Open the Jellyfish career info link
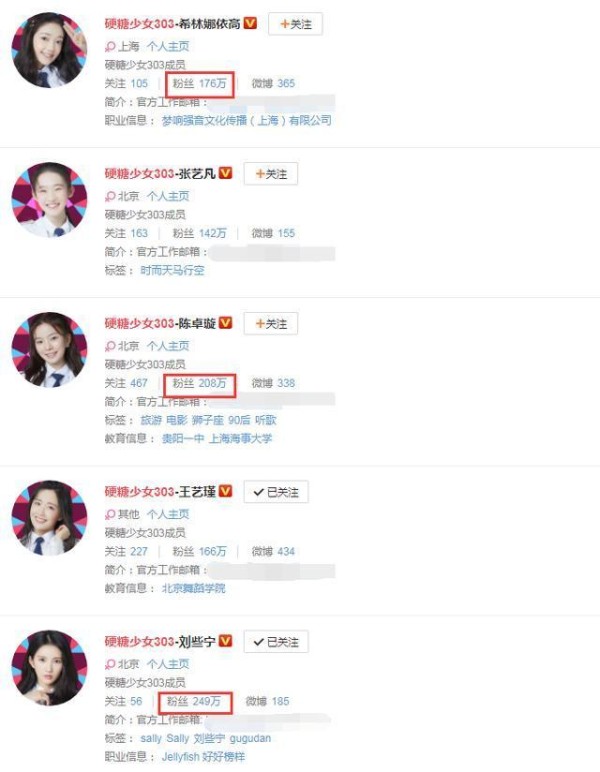 pos(181,757)
